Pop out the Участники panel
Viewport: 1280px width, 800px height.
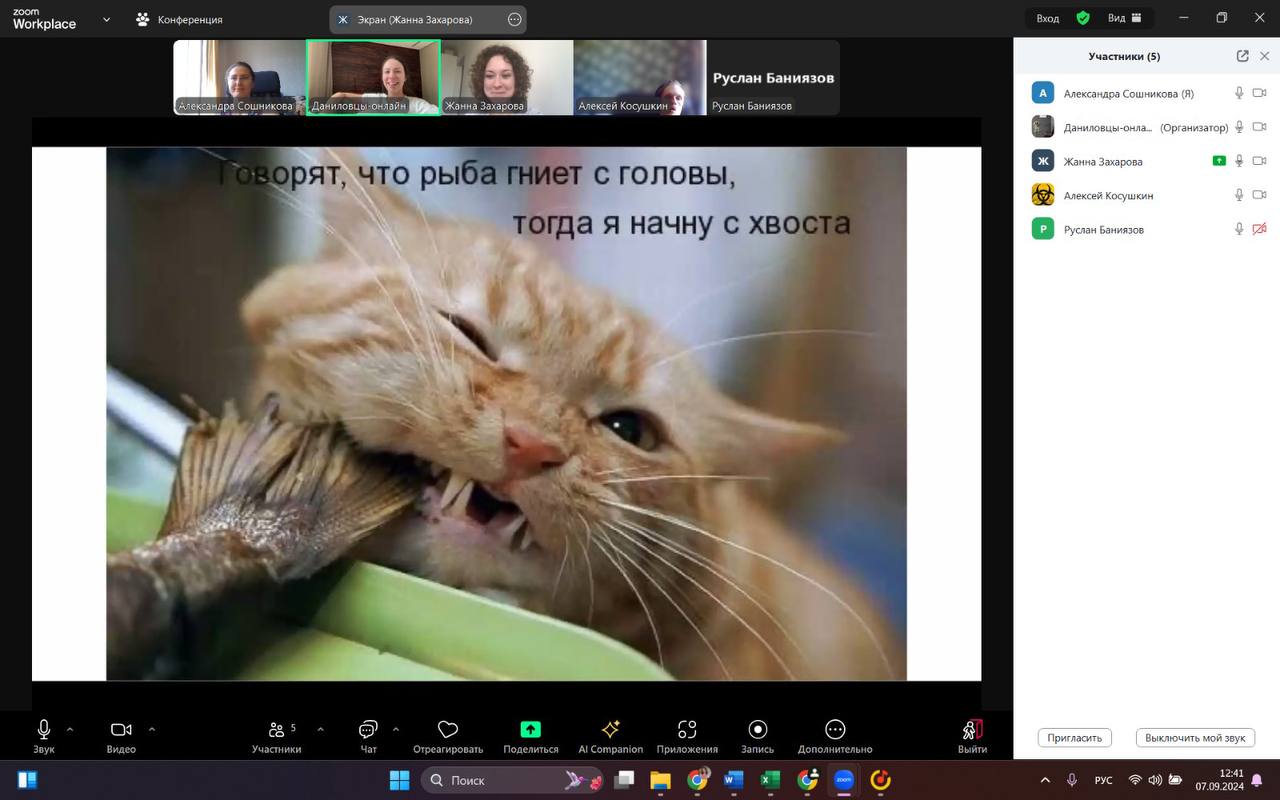pos(1242,56)
